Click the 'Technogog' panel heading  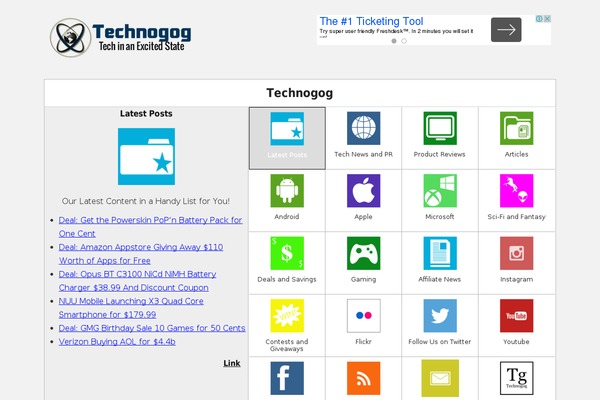[300, 93]
